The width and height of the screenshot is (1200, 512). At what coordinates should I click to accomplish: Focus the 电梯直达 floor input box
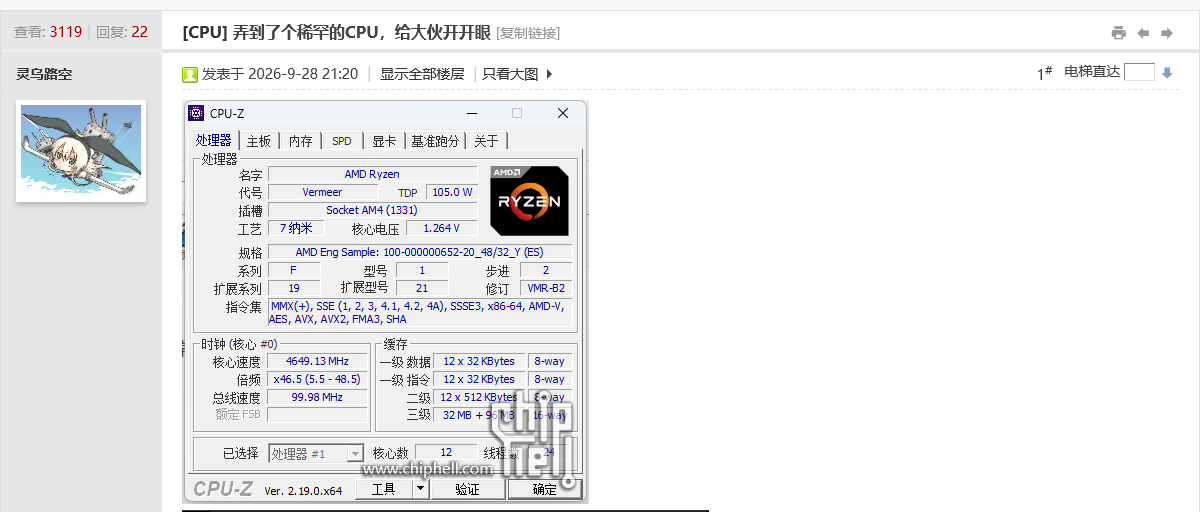click(x=1139, y=72)
